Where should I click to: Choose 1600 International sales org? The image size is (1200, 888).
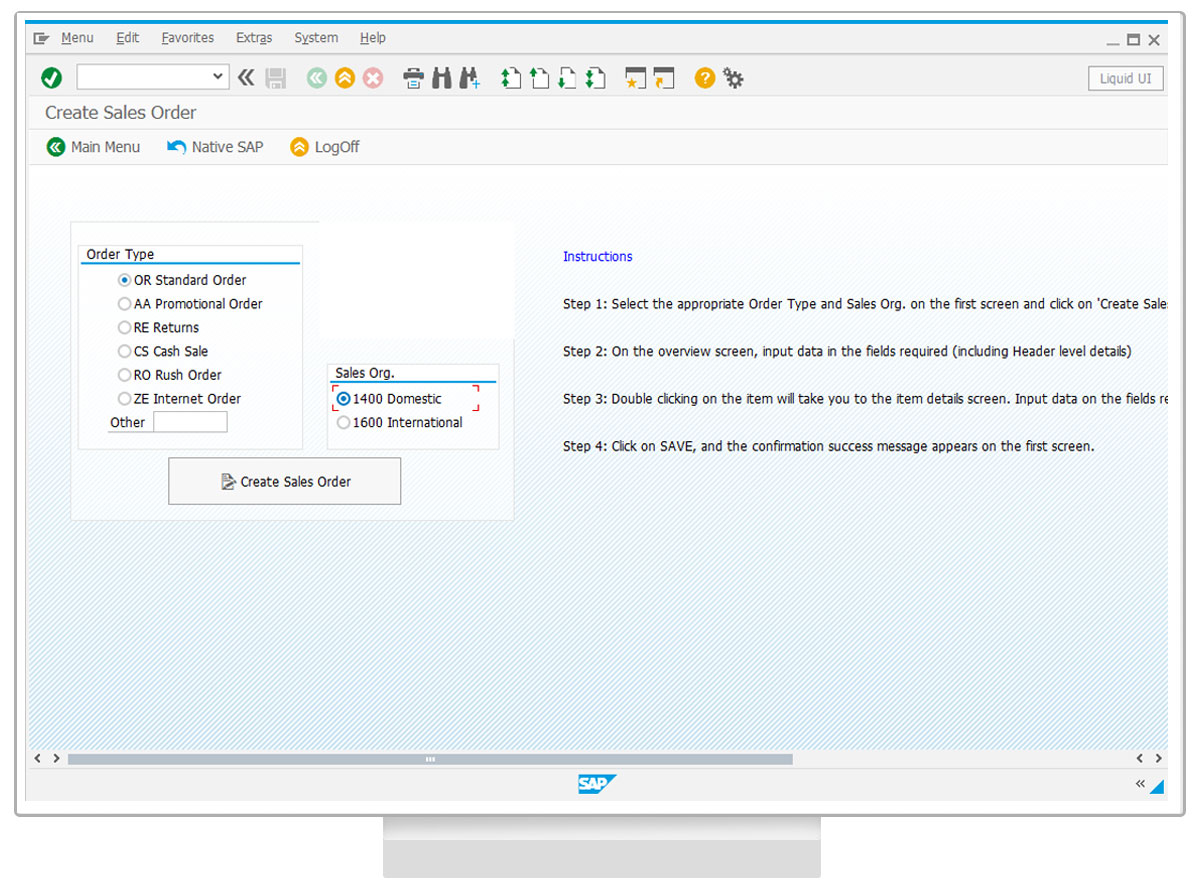(344, 423)
